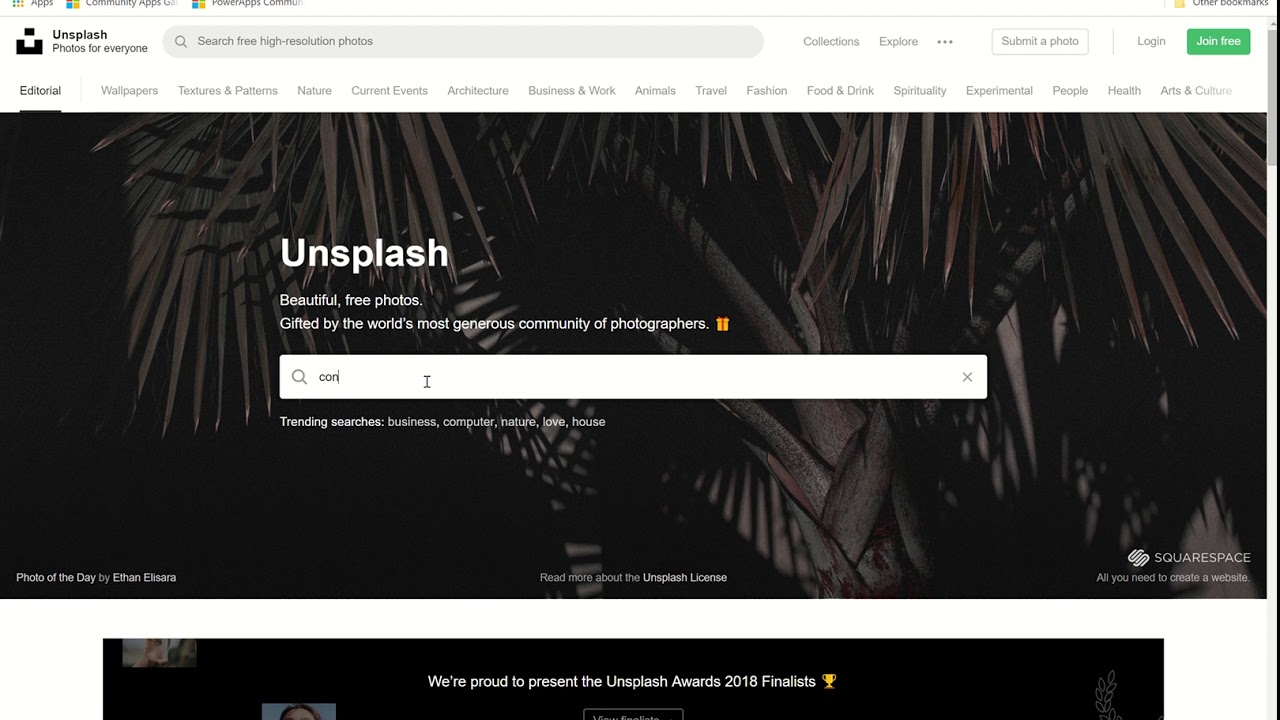Click the Squarespace logo

(x=1189, y=558)
